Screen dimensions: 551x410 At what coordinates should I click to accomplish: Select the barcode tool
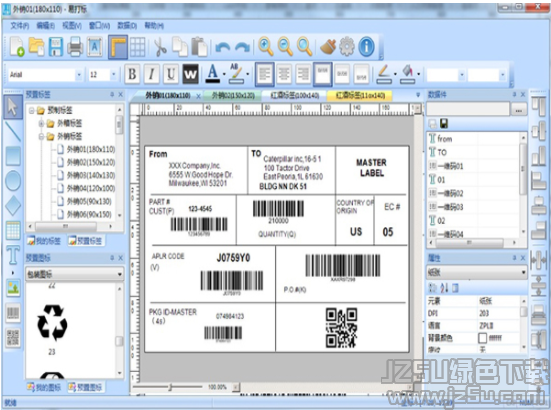click(13, 313)
